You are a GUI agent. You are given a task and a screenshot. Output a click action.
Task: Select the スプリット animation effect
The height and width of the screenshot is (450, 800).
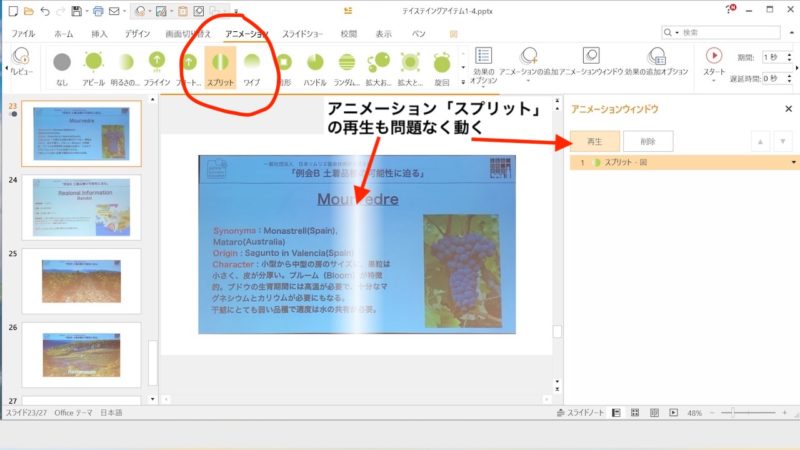click(220, 67)
